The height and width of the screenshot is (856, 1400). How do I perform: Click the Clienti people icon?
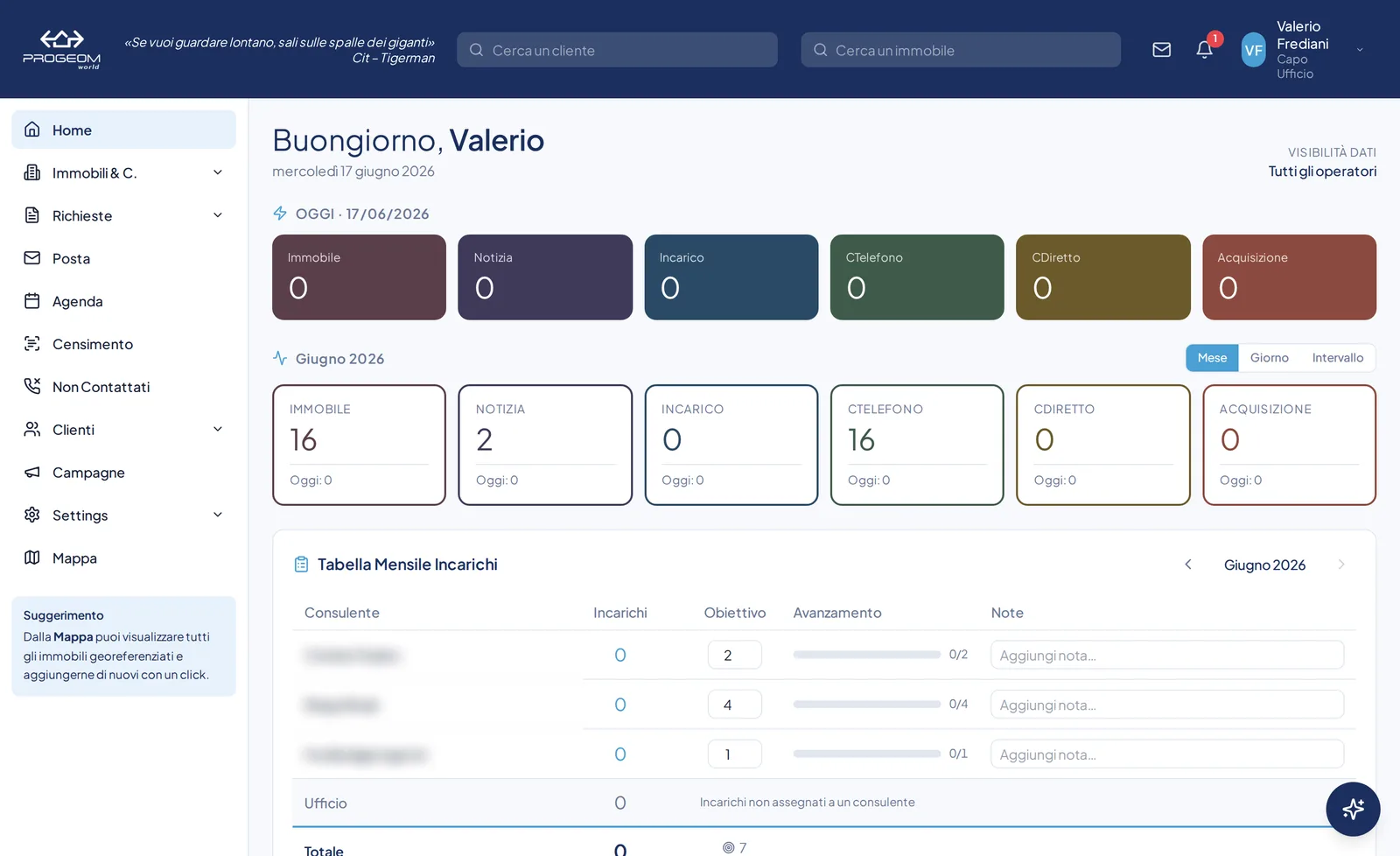tap(32, 429)
